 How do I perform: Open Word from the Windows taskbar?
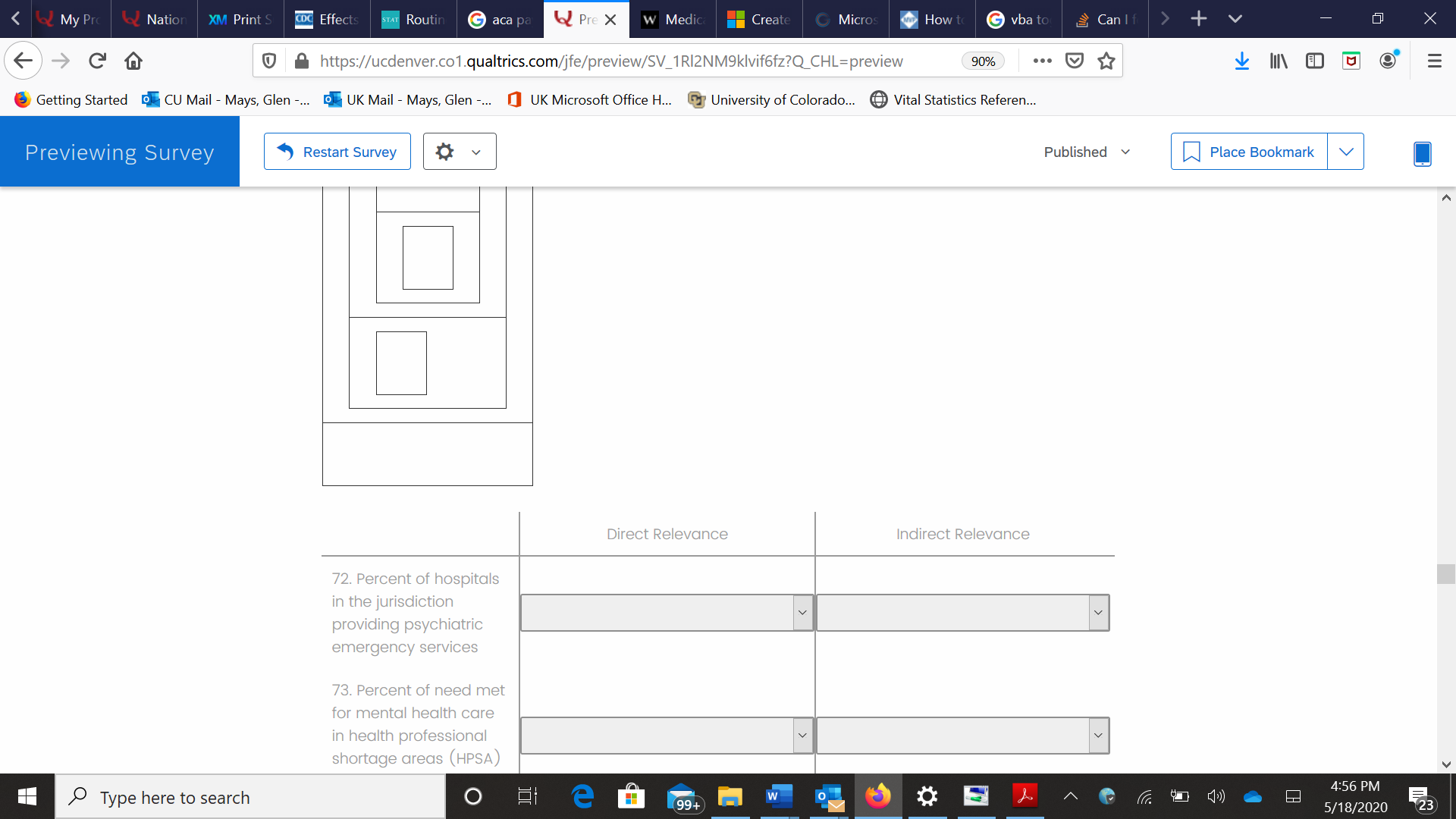coord(779,796)
